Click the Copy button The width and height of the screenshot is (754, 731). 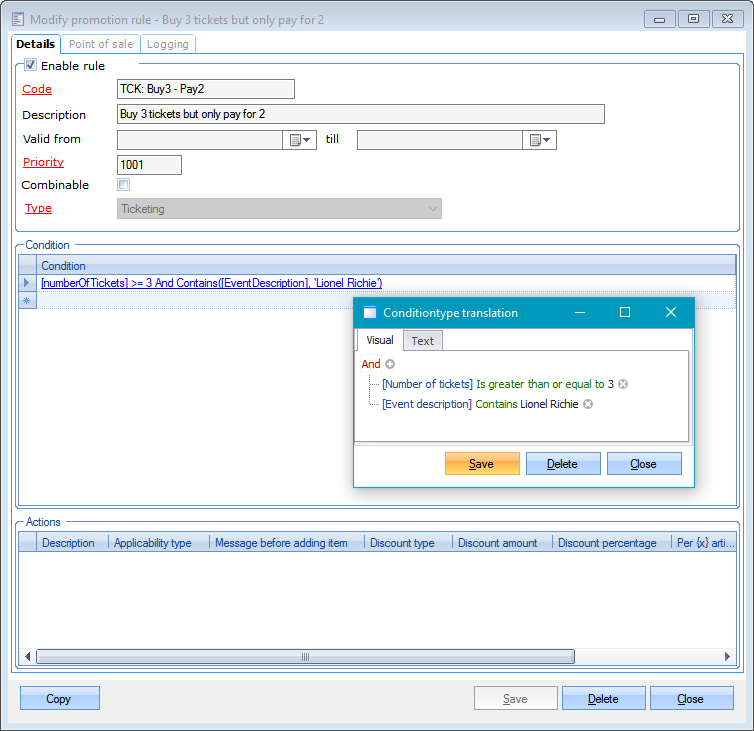click(59, 699)
